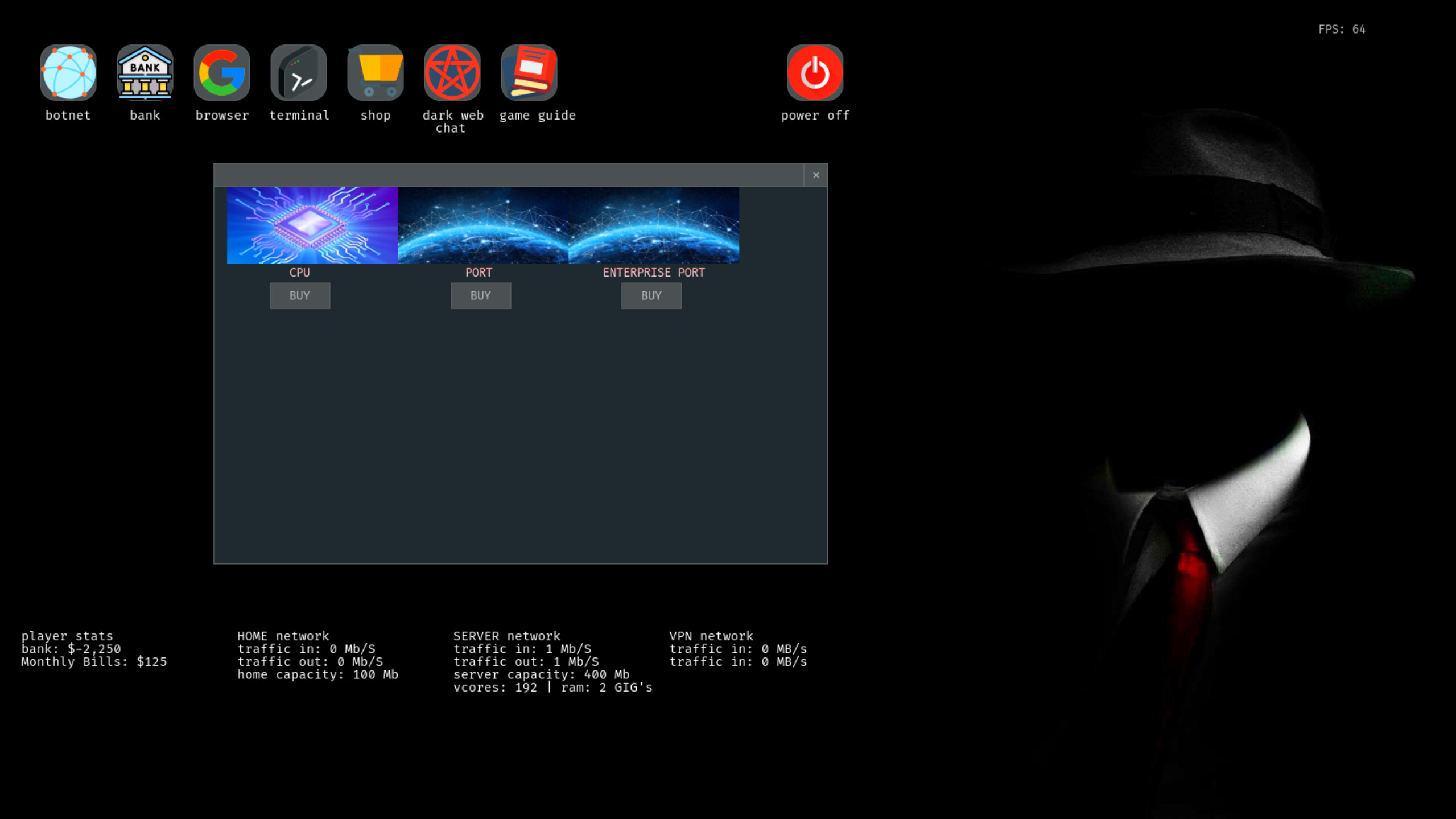Purchase a PORT upgrade
This screenshot has width=1456, height=819.
[481, 295]
